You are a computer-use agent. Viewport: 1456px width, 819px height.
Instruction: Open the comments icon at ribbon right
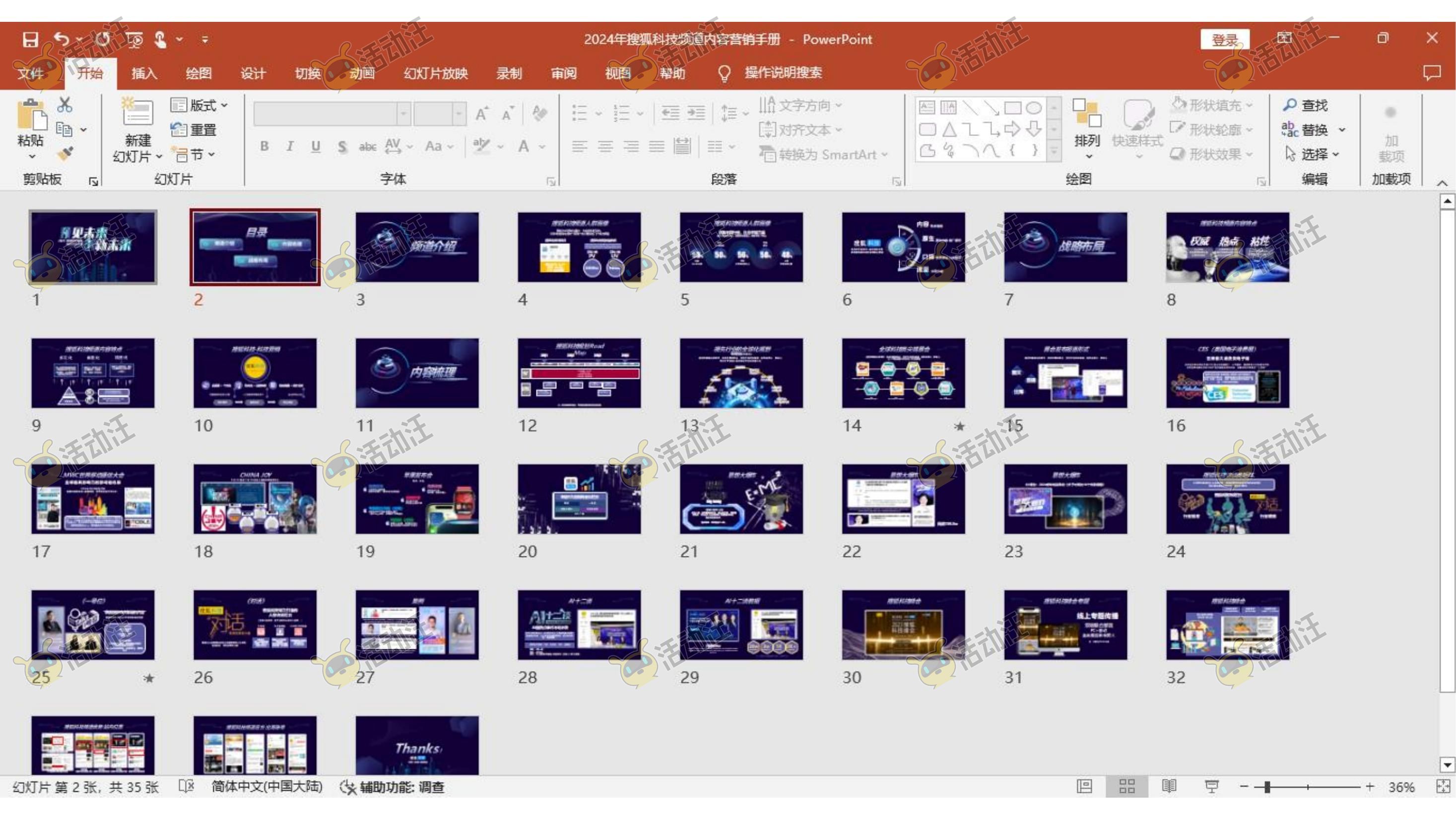point(1432,72)
